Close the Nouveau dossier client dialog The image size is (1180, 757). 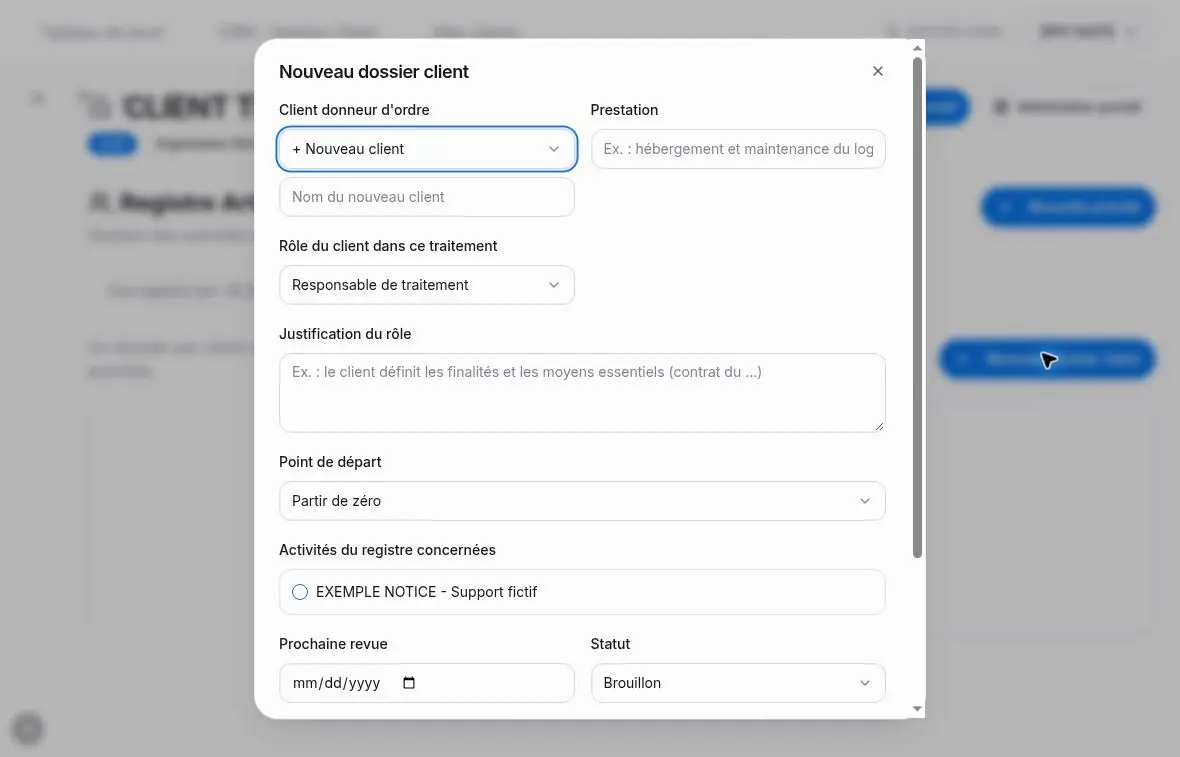(877, 71)
